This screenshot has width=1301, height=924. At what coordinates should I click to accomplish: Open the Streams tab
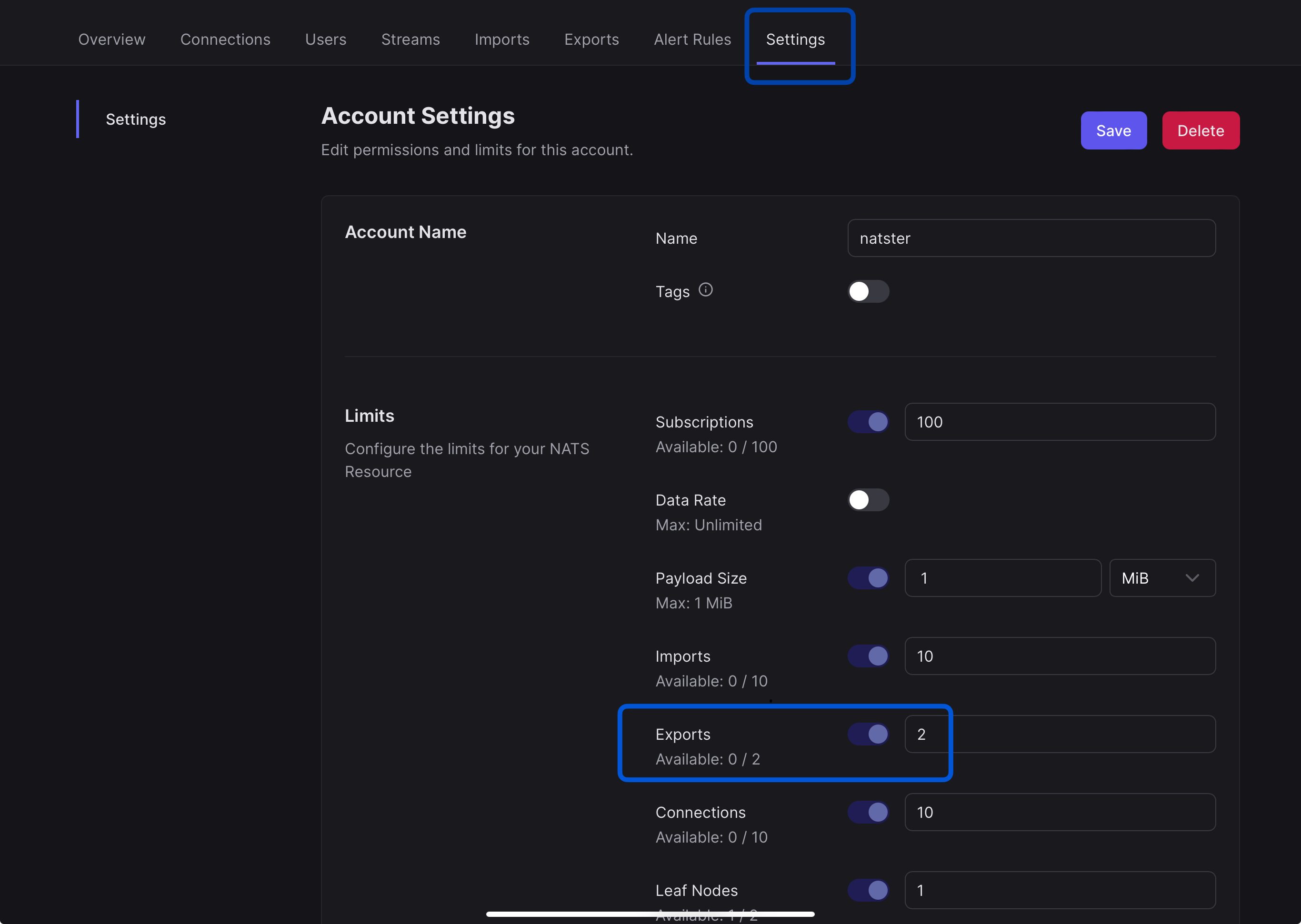[x=410, y=39]
